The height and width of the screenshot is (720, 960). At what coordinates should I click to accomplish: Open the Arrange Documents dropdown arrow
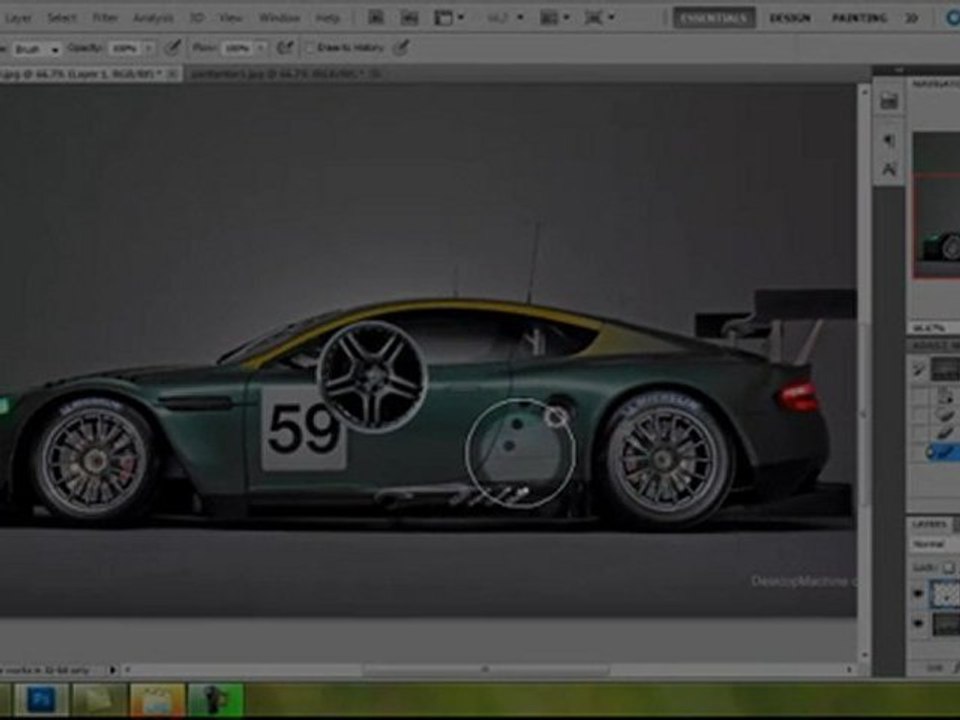(566, 18)
